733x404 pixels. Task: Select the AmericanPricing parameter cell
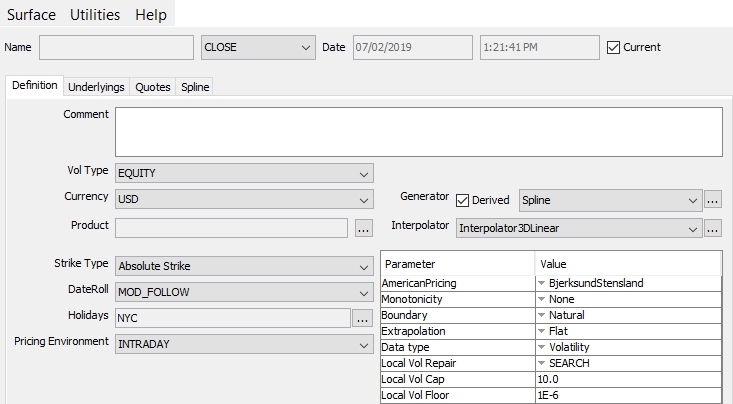tap(458, 283)
